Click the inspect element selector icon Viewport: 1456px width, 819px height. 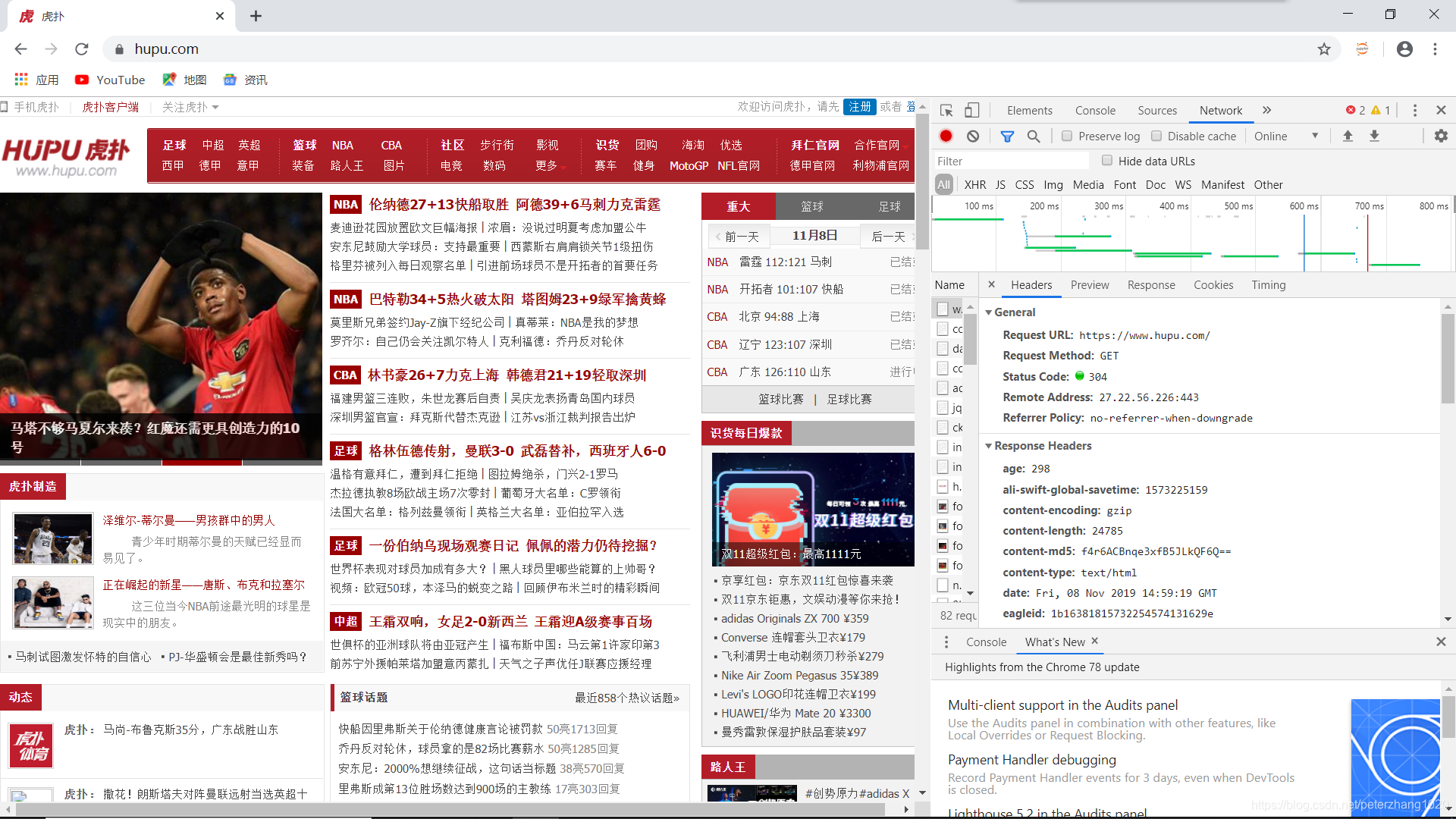tap(946, 111)
